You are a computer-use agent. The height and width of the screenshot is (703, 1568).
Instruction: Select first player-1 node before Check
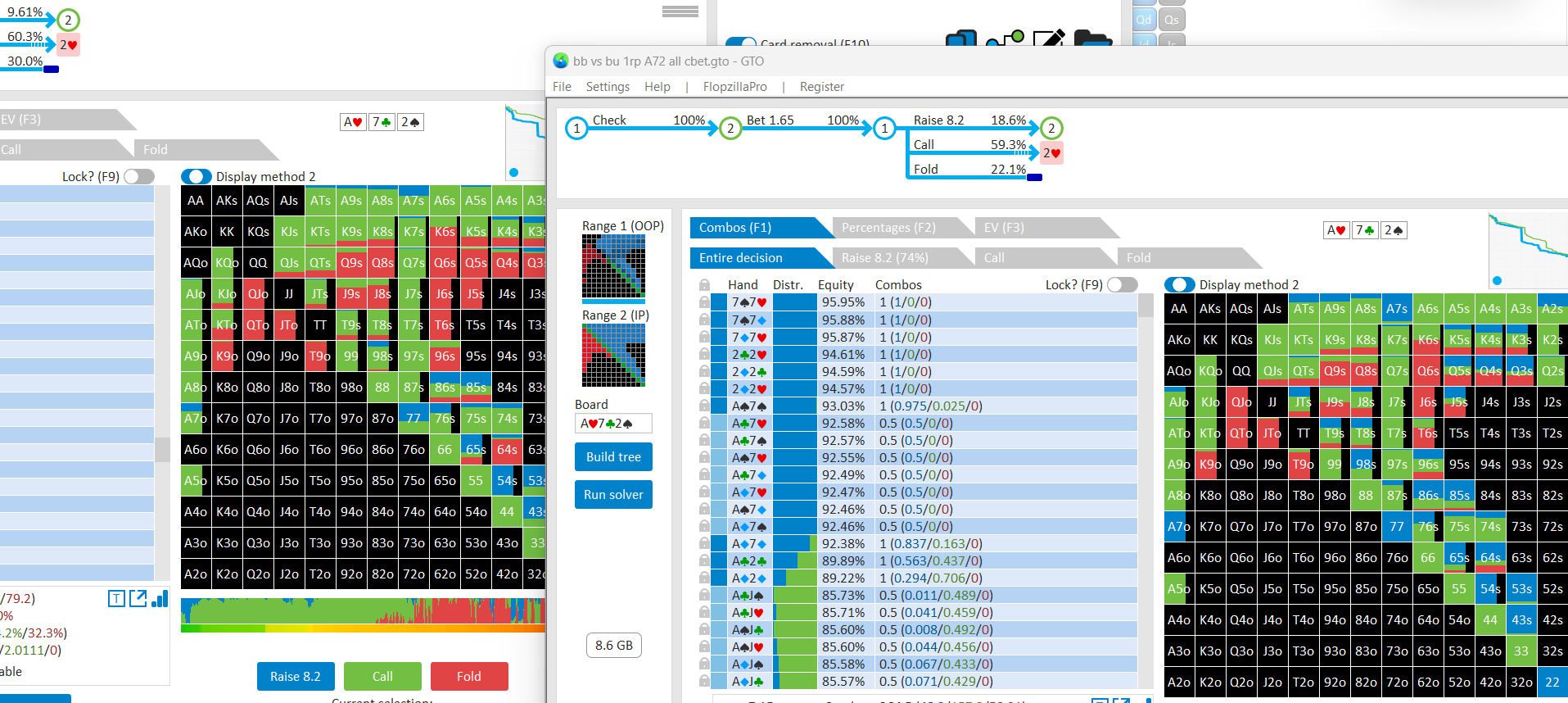click(x=576, y=129)
